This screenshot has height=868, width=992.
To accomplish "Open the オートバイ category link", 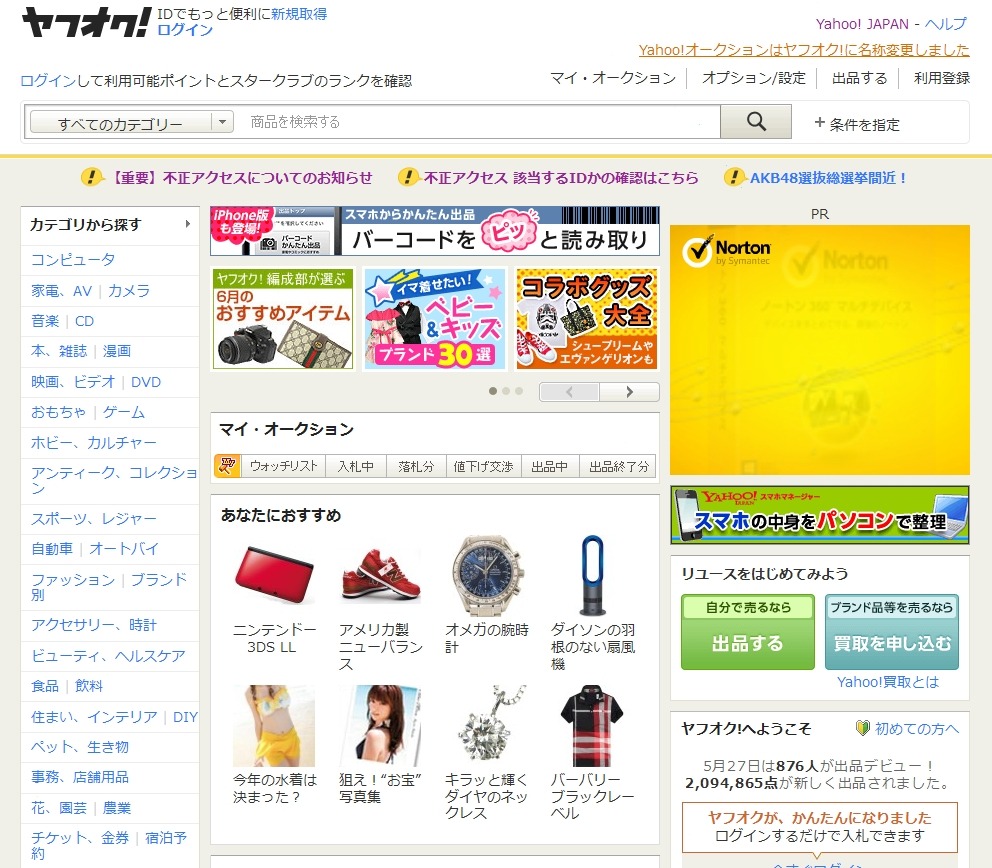I will tap(124, 549).
